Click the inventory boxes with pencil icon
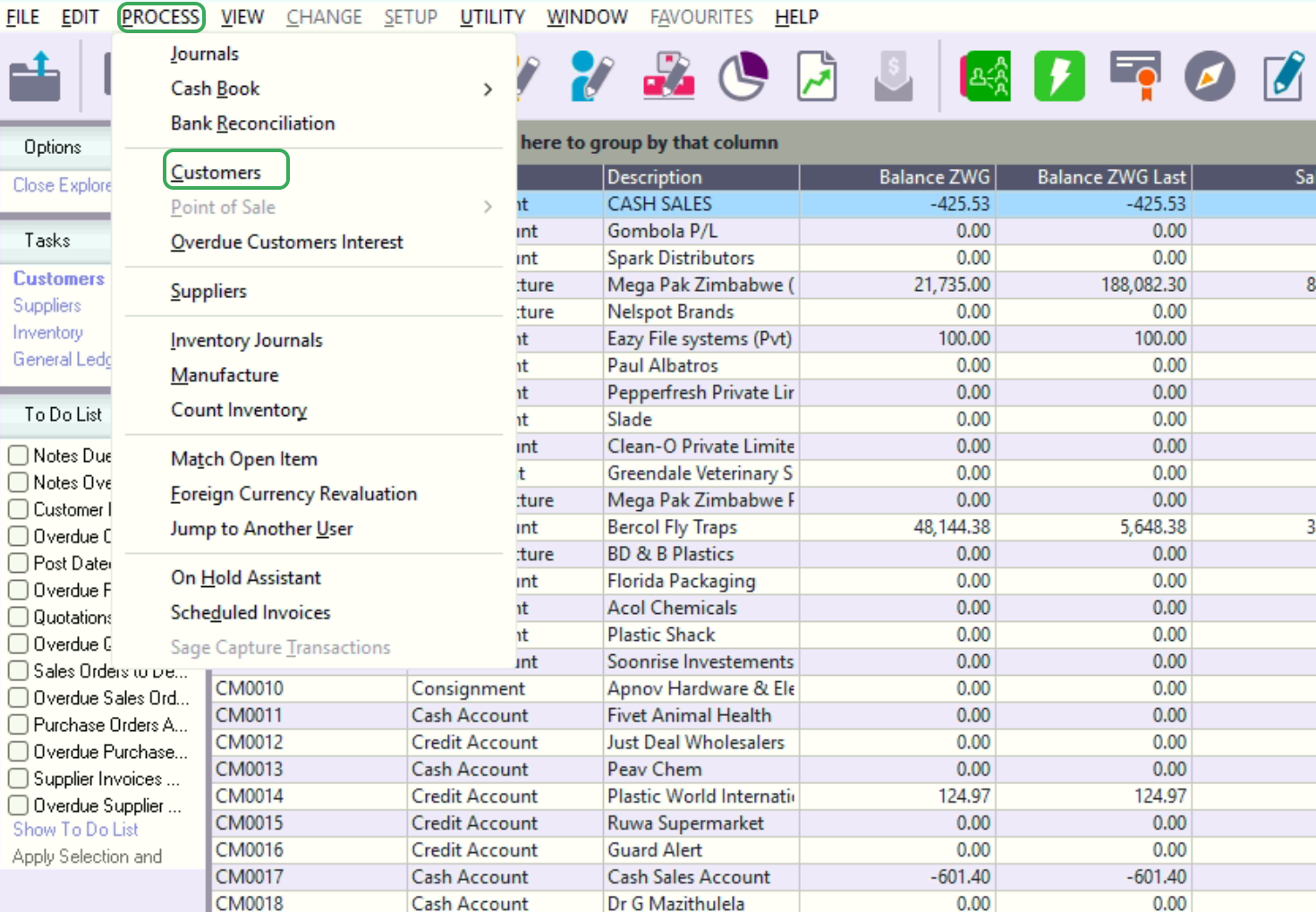Viewport: 1316px width, 912px height. pyautogui.click(x=668, y=76)
